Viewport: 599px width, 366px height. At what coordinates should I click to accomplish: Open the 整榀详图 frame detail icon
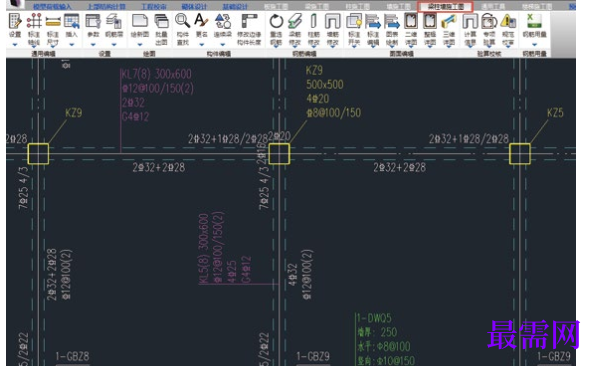pyautogui.click(x=430, y=21)
